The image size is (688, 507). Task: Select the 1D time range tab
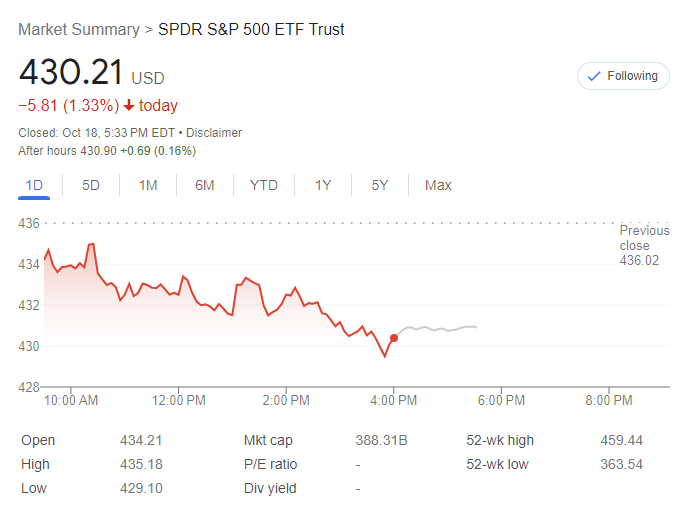(33, 185)
